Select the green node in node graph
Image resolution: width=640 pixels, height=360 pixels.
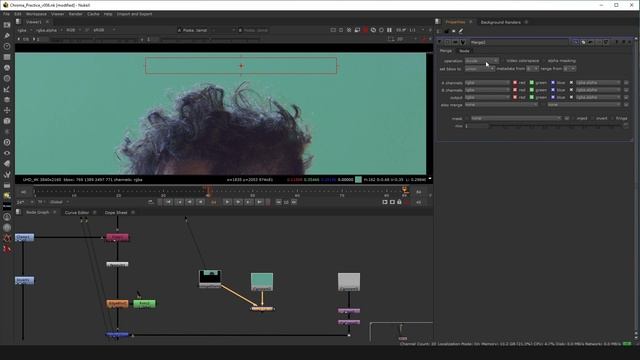click(x=144, y=304)
